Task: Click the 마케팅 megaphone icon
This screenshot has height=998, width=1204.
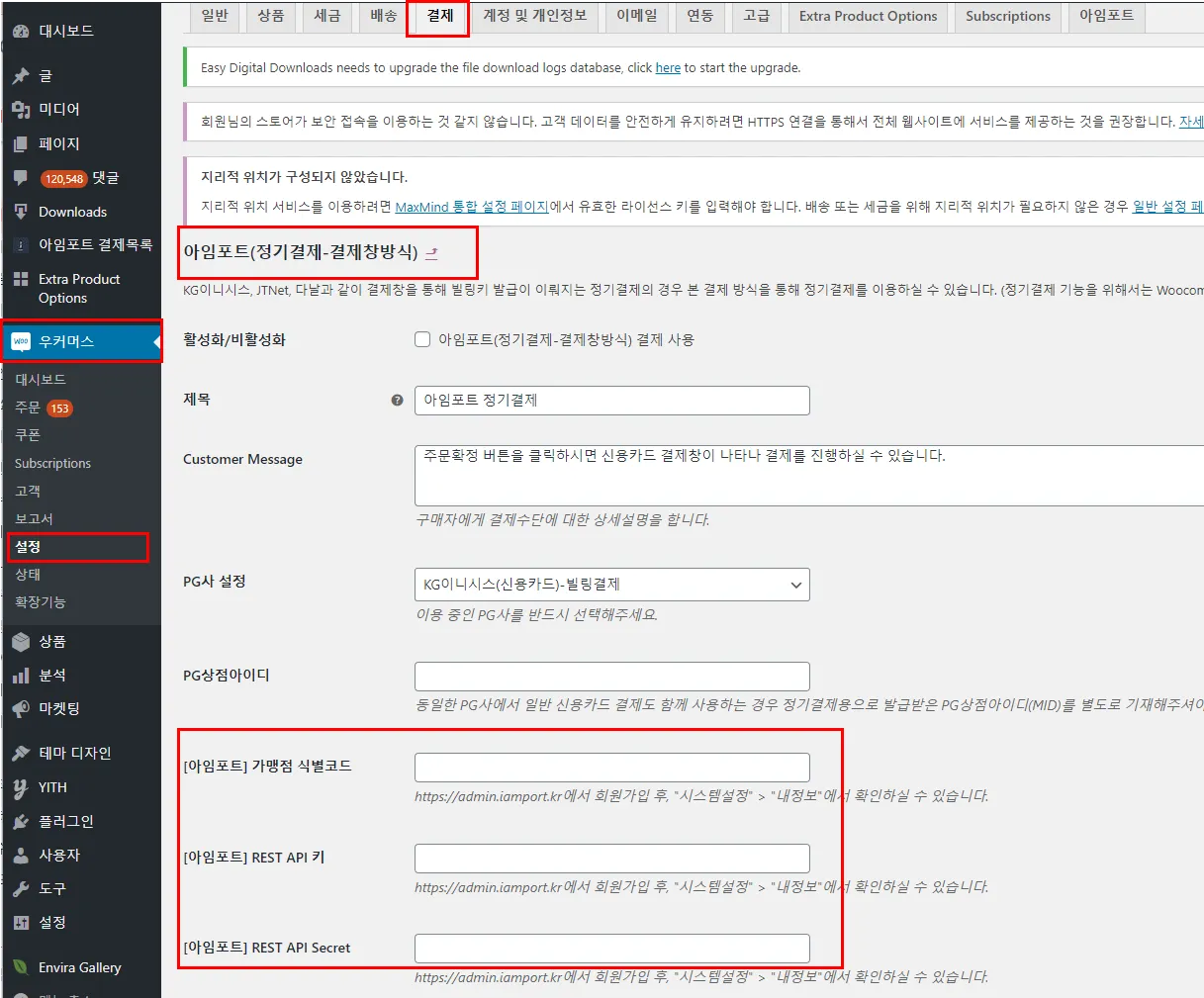Action: [21, 709]
